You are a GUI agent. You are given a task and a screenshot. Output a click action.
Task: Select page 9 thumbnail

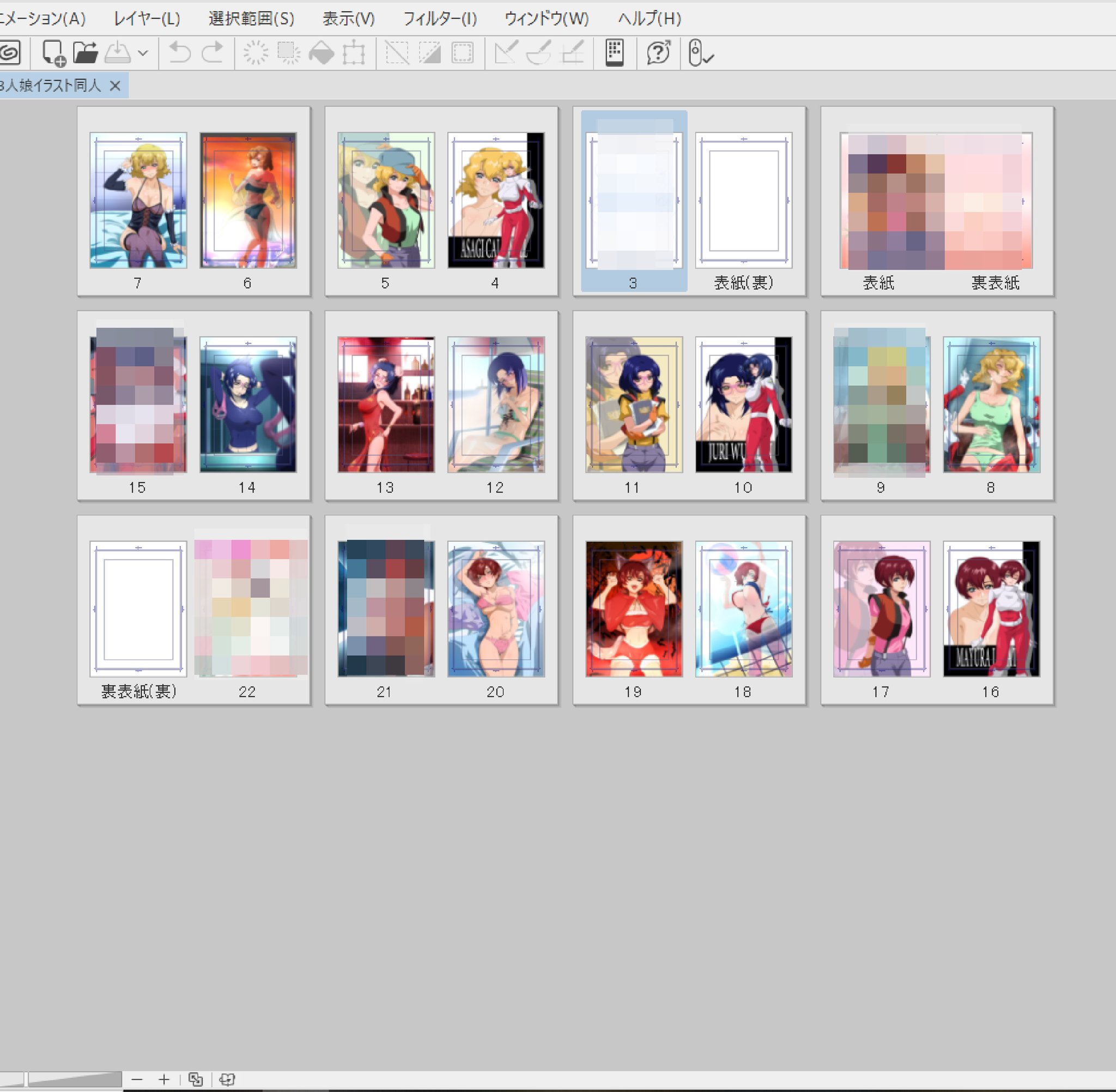coord(882,404)
